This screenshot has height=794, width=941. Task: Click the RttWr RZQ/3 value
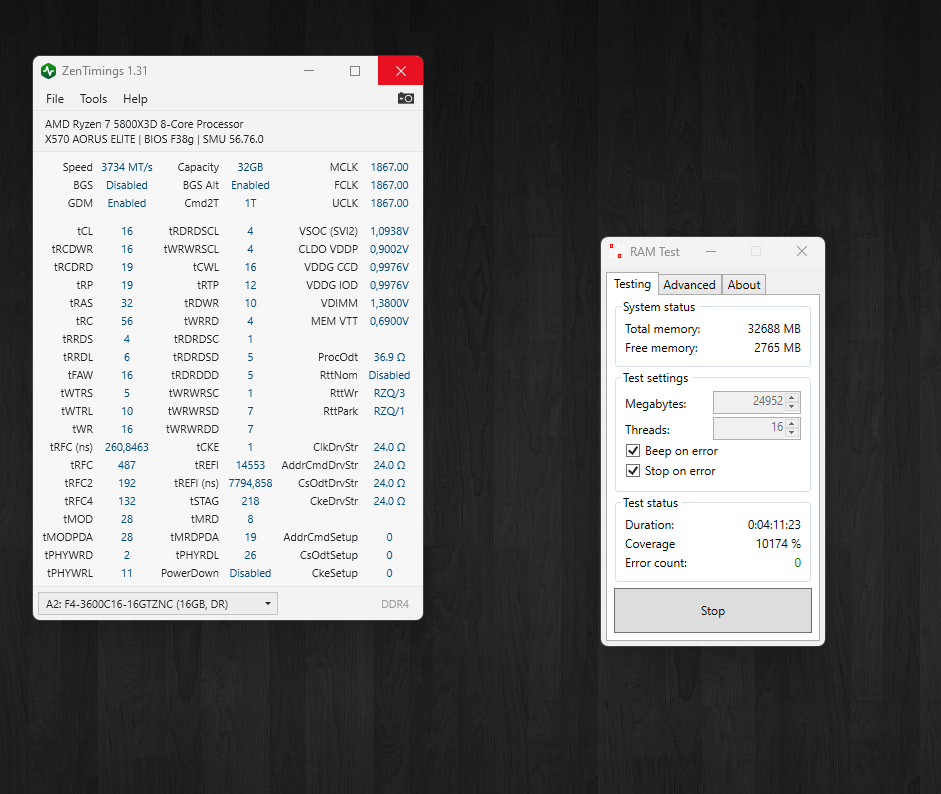[389, 393]
